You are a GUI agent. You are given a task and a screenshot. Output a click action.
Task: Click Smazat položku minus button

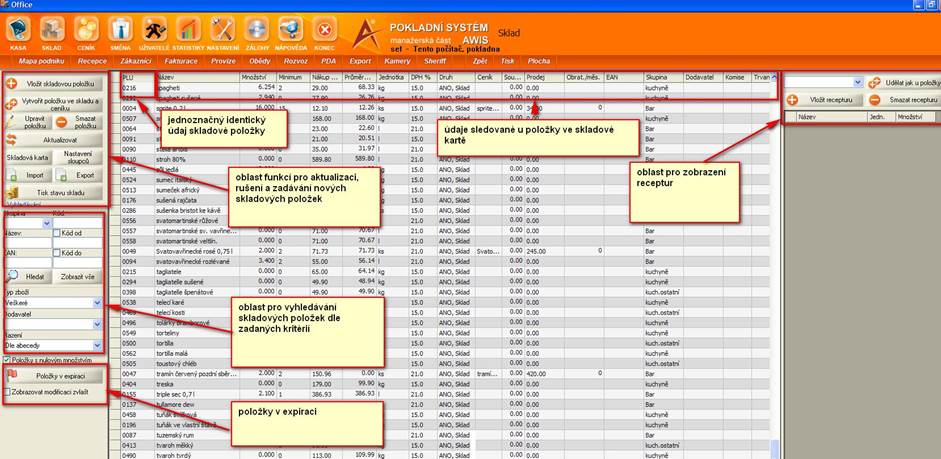tap(79, 122)
